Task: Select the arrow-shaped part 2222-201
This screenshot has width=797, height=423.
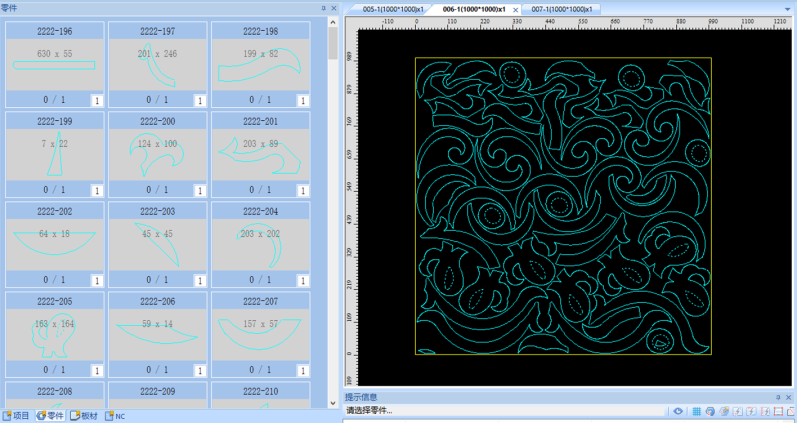Action: point(261,155)
